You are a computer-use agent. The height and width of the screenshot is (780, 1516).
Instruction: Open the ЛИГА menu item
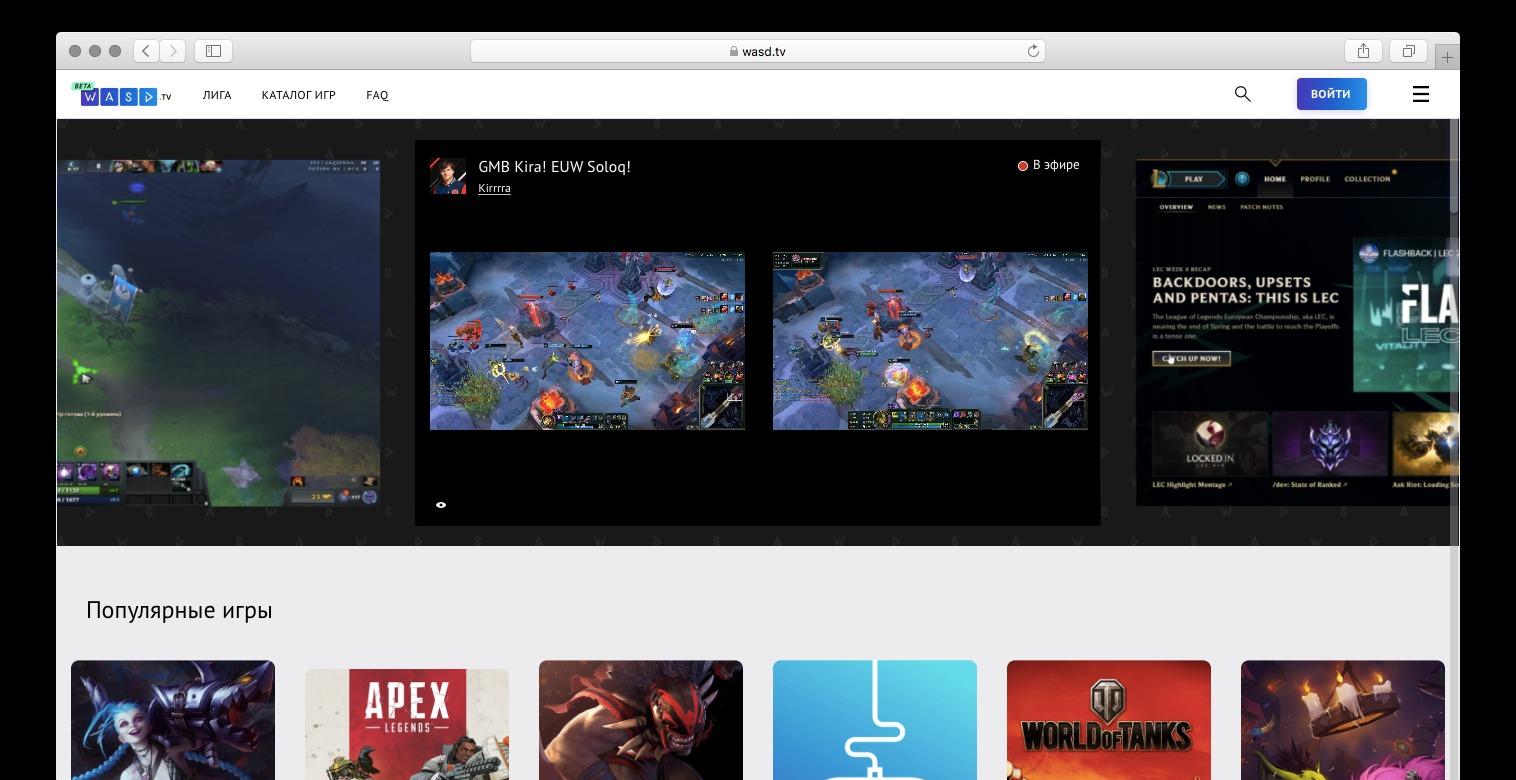tap(216, 95)
